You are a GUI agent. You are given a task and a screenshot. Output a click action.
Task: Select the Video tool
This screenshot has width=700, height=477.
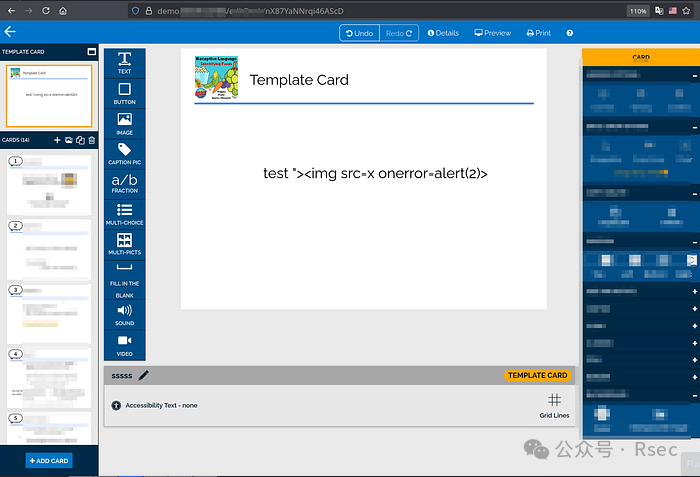point(125,345)
